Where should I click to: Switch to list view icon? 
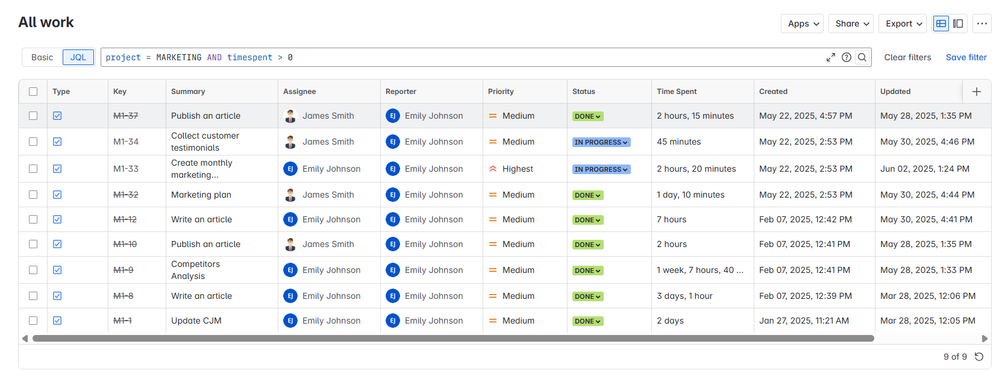[x=940, y=24]
